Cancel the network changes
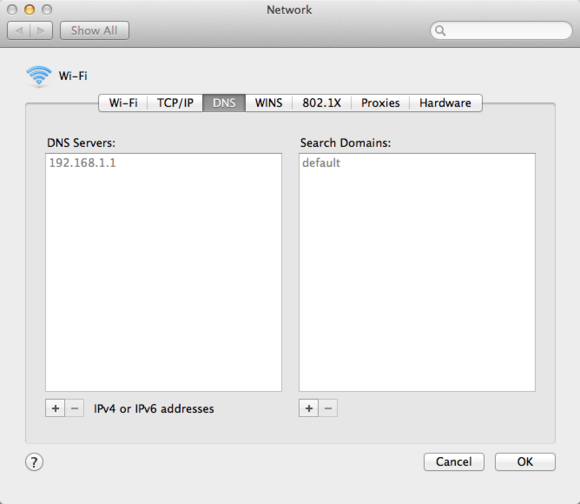This screenshot has height=504, width=580. coord(454,462)
